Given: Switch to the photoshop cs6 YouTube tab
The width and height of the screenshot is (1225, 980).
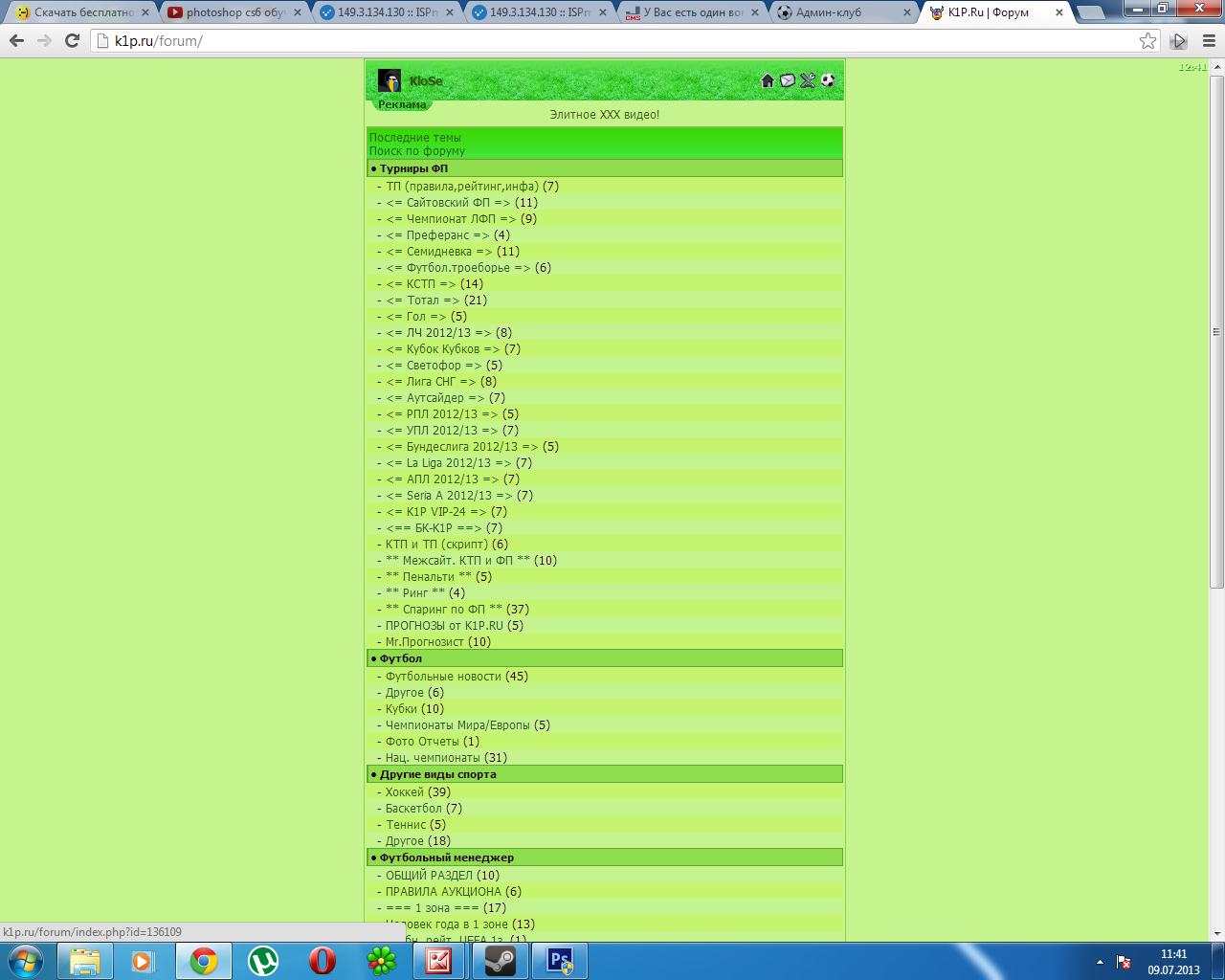Looking at the screenshot, I should (x=235, y=12).
